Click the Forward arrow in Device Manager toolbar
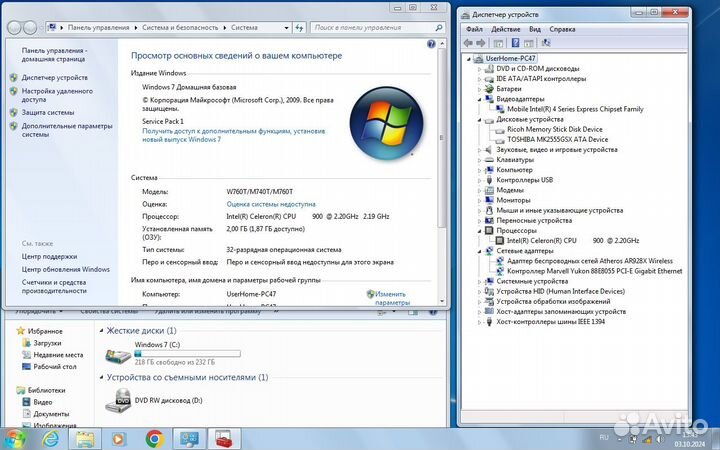Screen dimensions: 720x450 (x=481, y=43)
